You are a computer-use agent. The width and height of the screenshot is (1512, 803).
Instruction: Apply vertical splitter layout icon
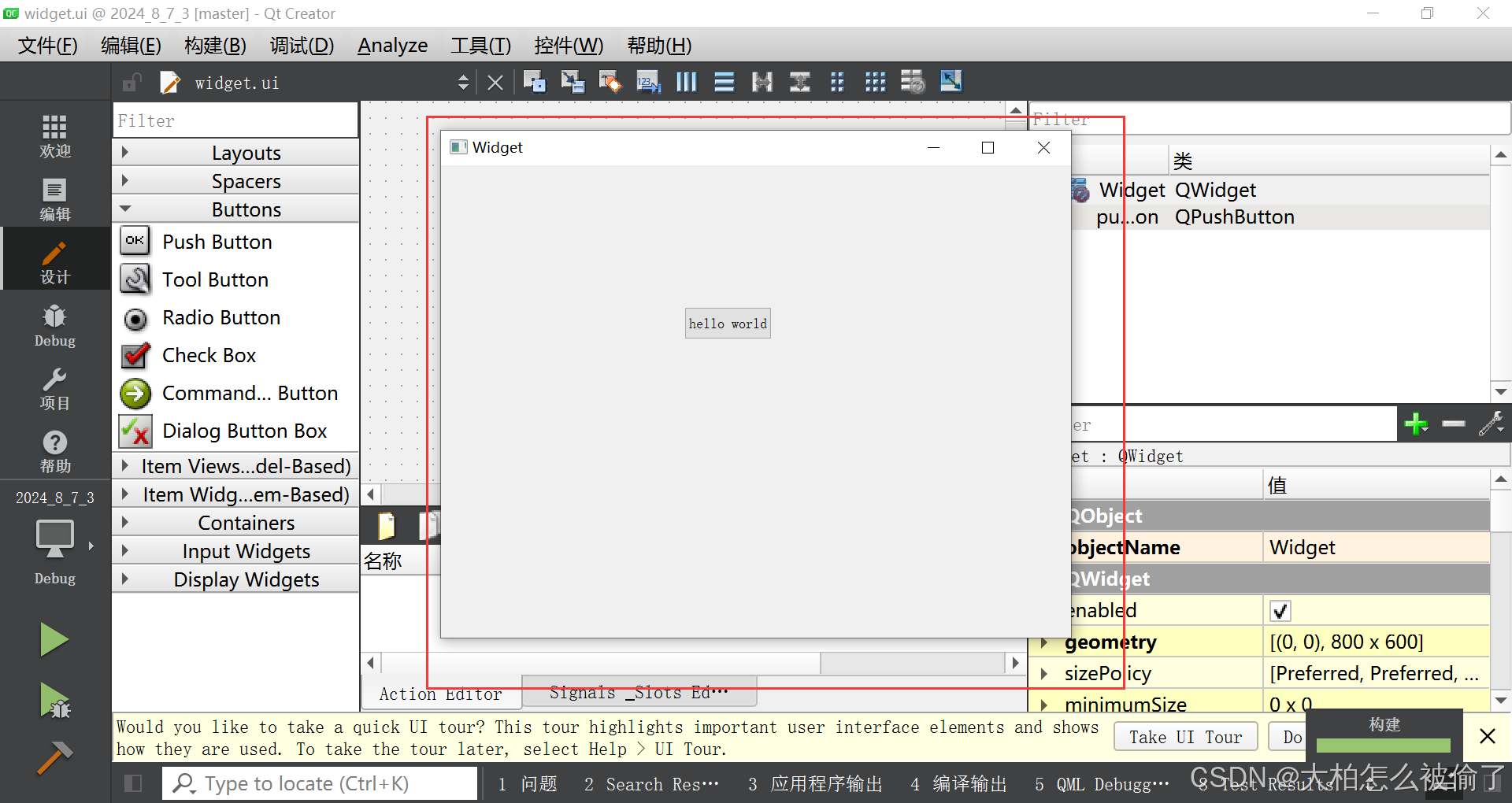click(x=799, y=82)
